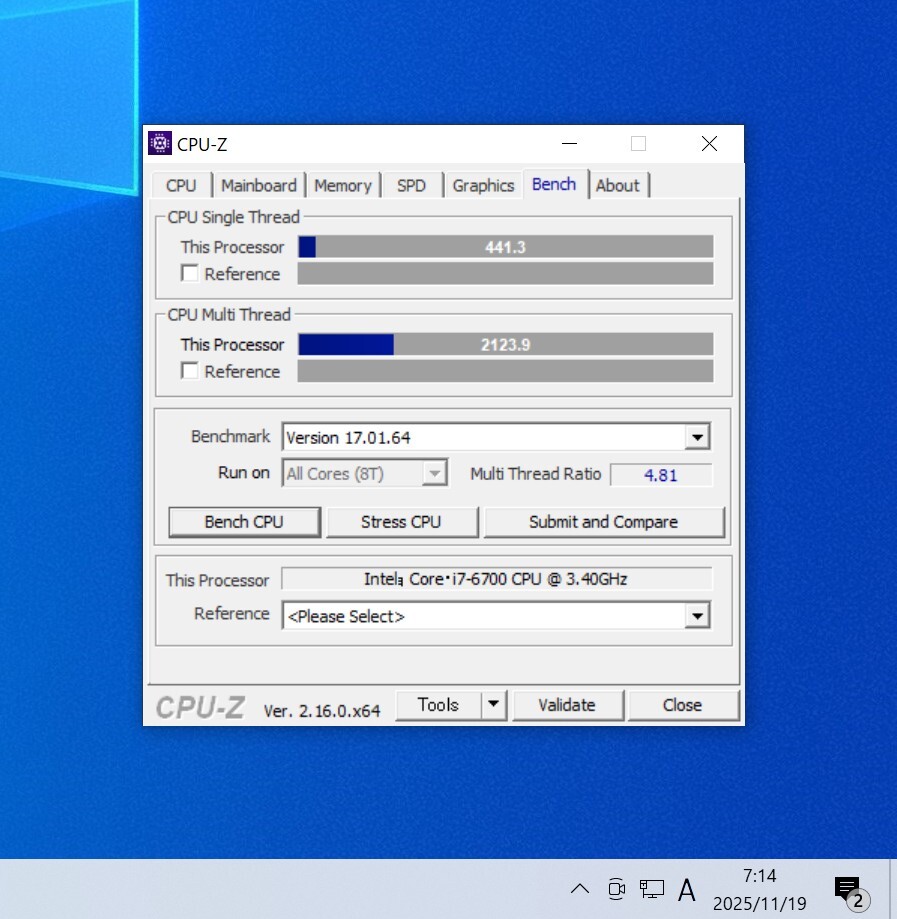
Task: Start the benchmark with Bench CPU
Action: 244,522
